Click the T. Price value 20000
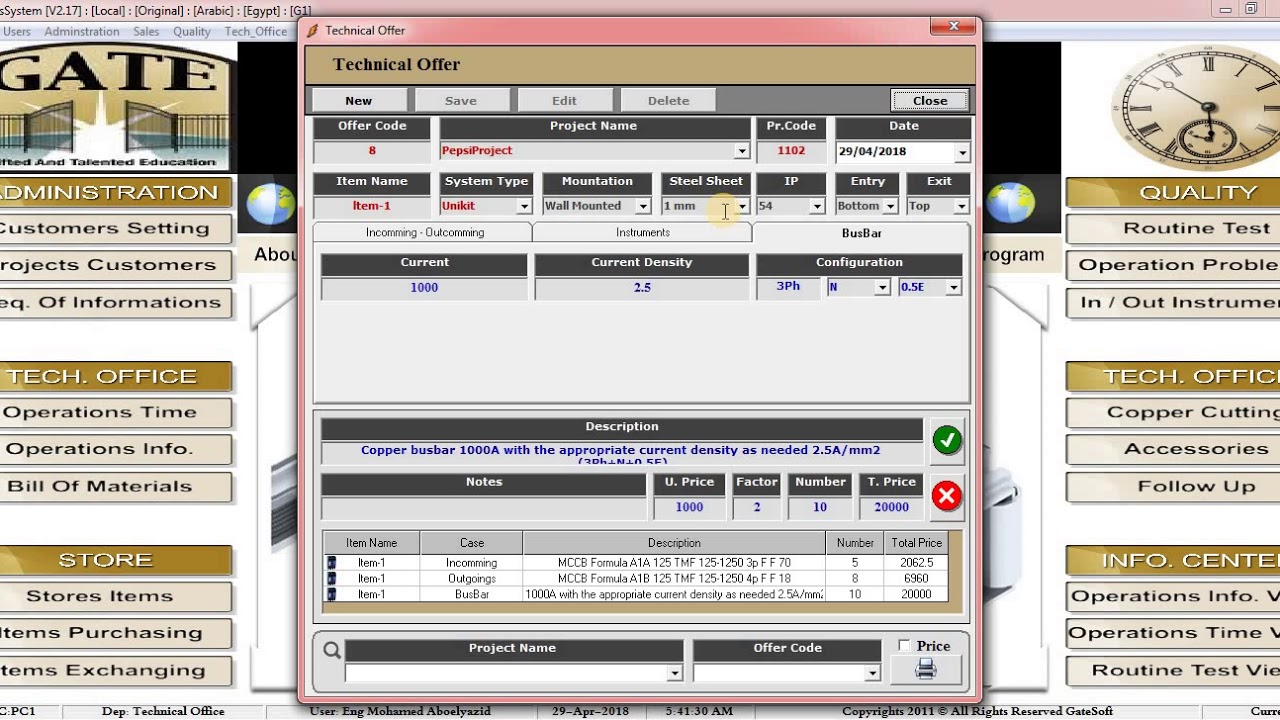 pyautogui.click(x=891, y=508)
